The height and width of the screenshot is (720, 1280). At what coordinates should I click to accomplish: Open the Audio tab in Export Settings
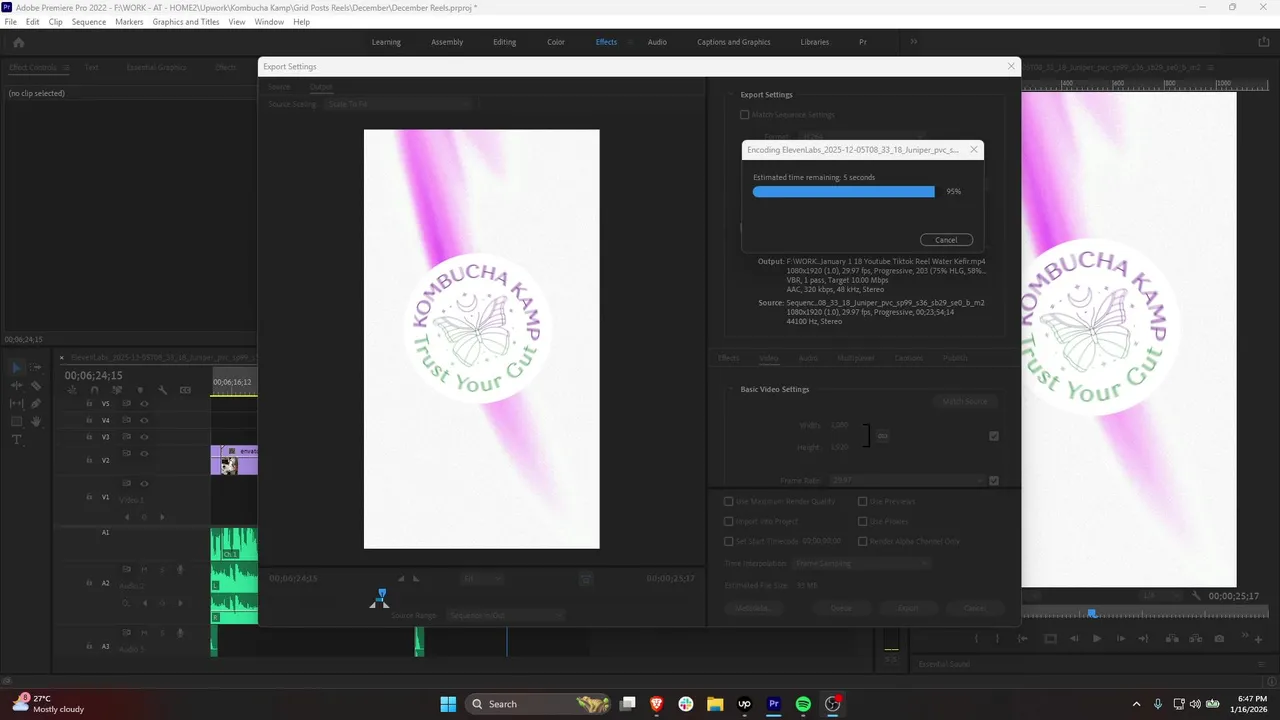(808, 357)
